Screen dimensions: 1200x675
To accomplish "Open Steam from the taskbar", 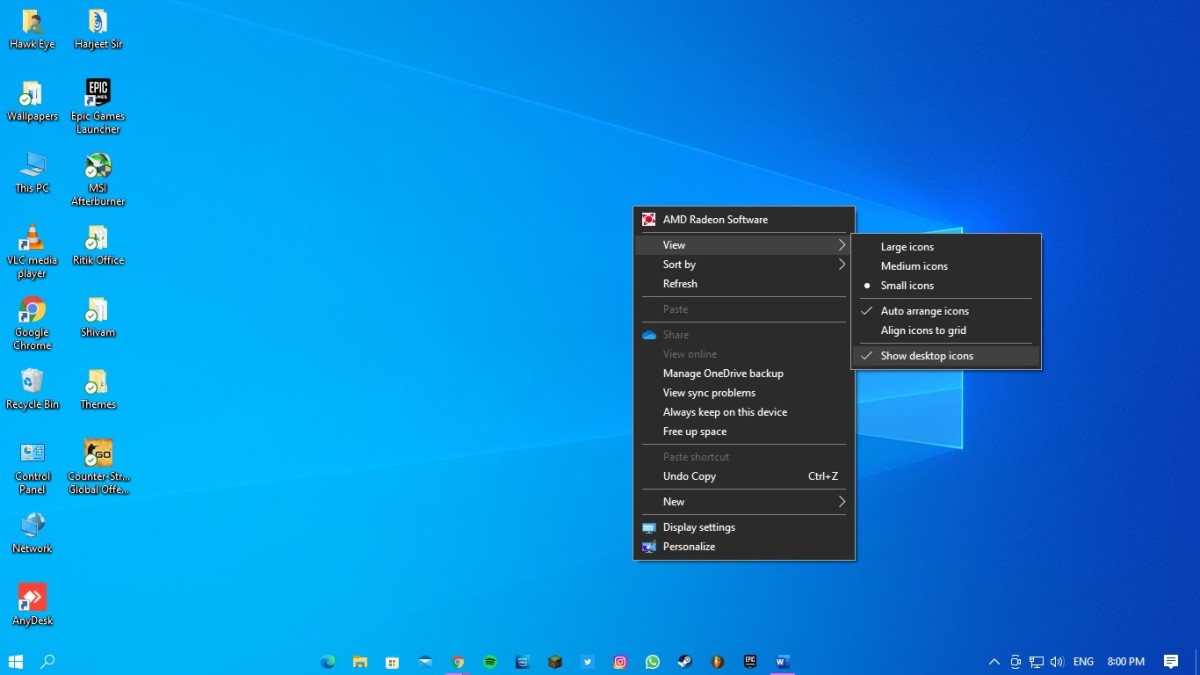I will (x=685, y=662).
